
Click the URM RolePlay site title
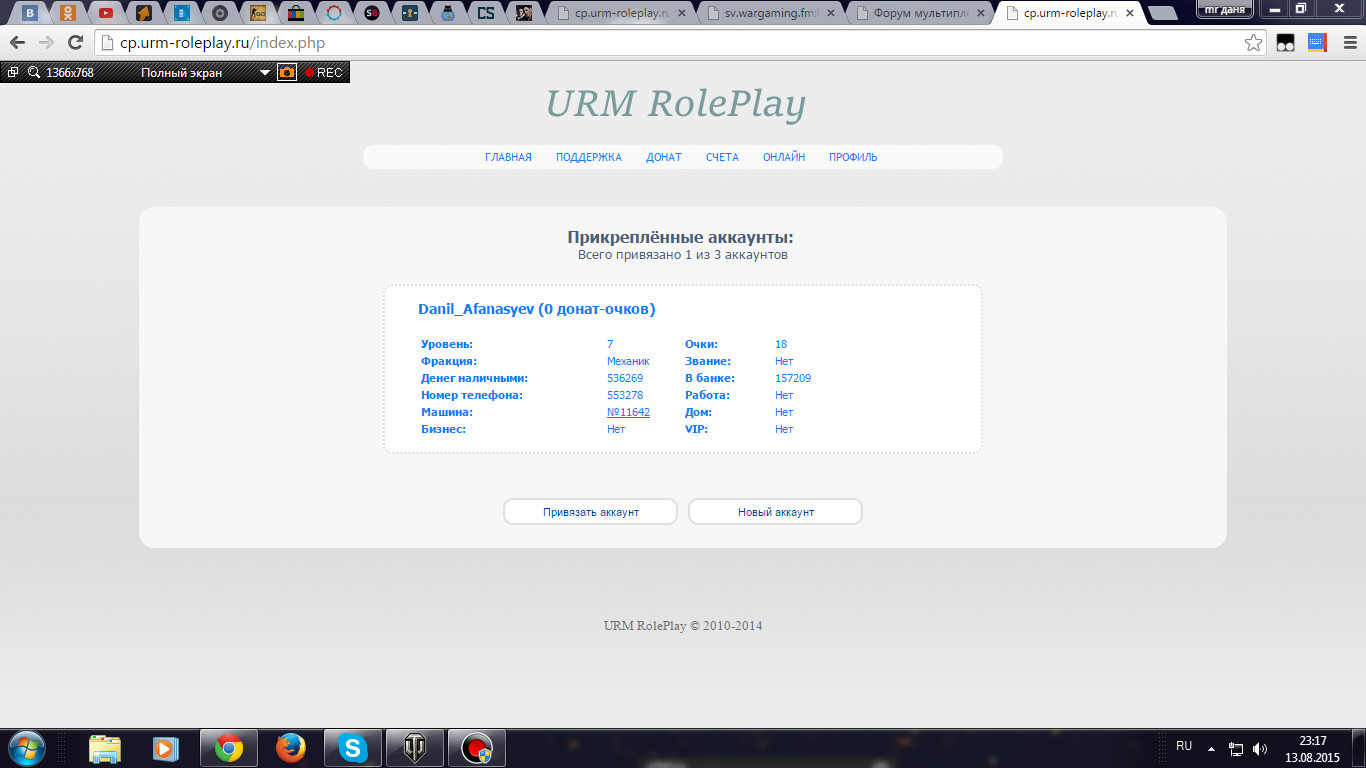(x=675, y=104)
